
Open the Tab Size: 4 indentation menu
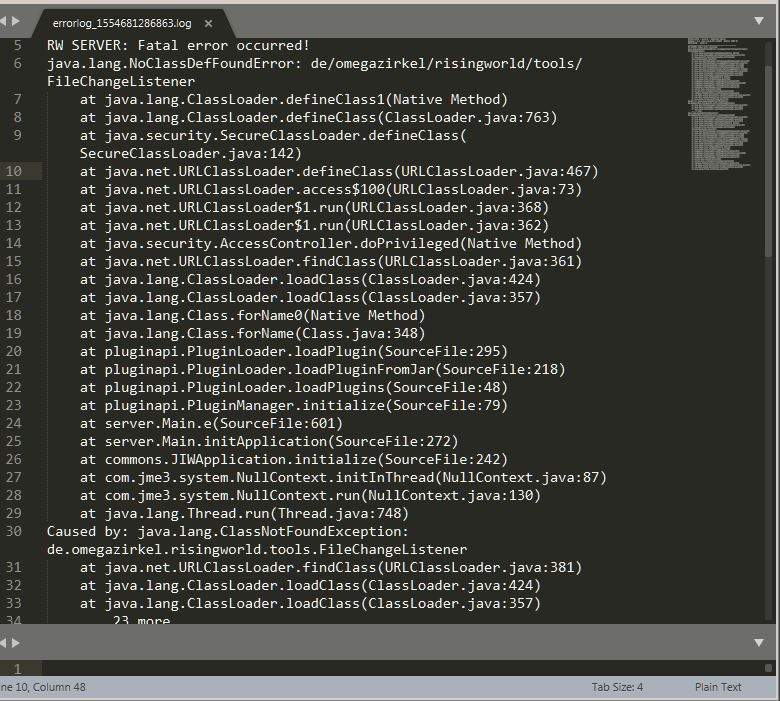[x=617, y=687]
